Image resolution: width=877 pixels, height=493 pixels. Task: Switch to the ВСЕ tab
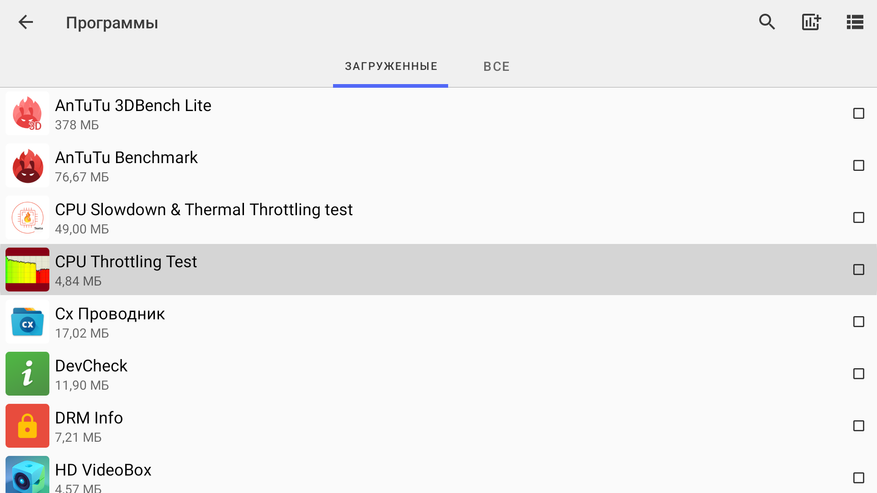[x=496, y=66]
